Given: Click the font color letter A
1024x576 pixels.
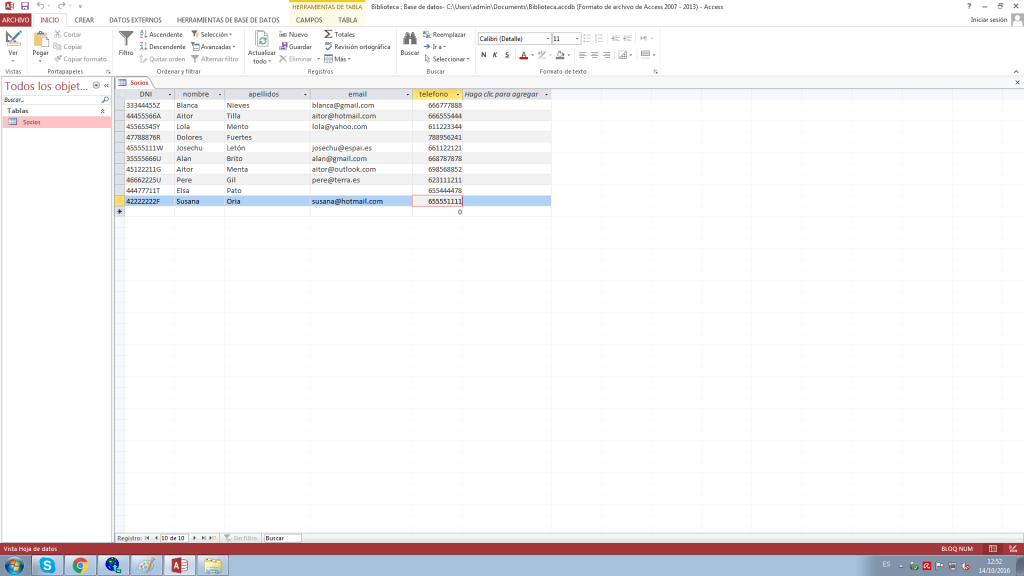Looking at the screenshot, I should pyautogui.click(x=522, y=55).
